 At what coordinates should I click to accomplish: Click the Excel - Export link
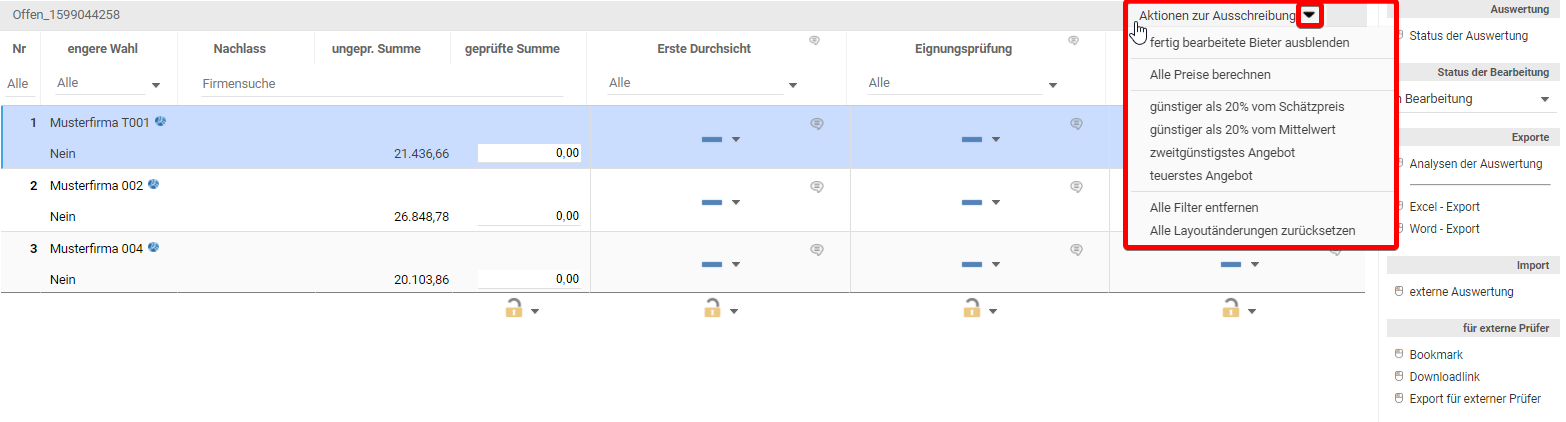[1444, 207]
